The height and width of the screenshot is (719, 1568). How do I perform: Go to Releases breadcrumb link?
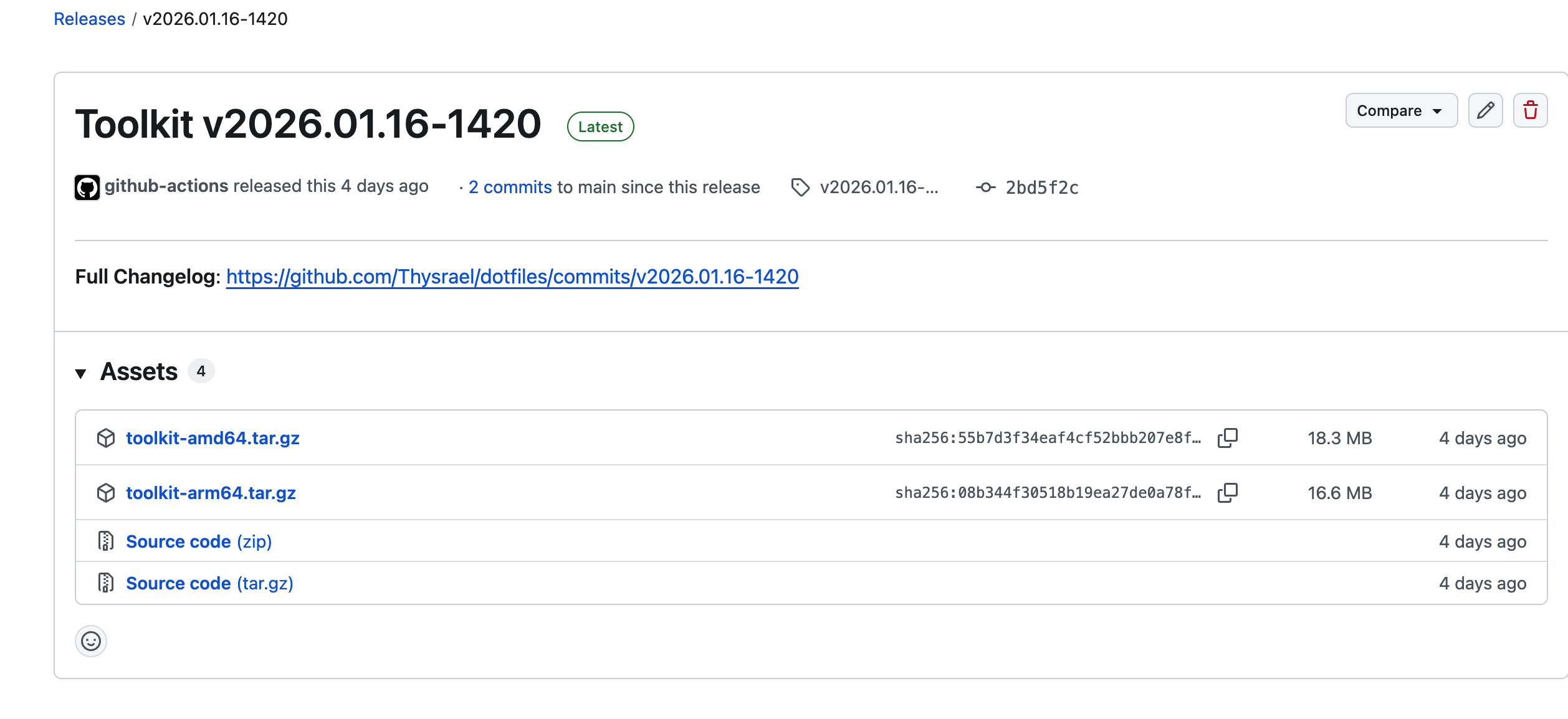coord(90,19)
